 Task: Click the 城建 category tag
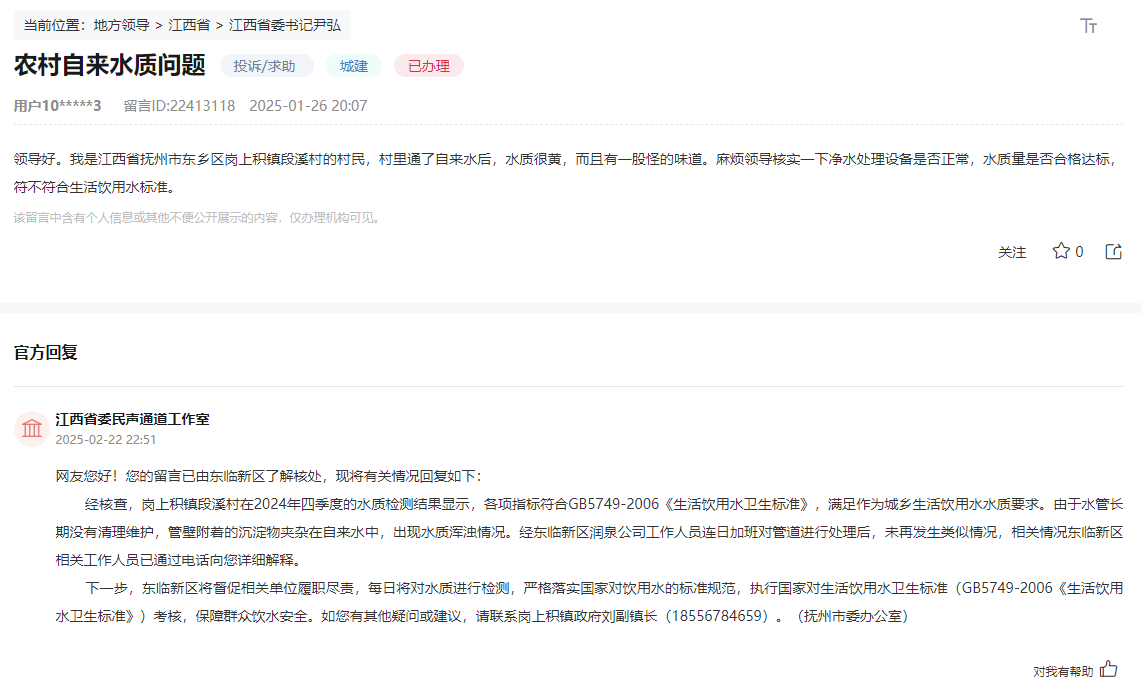pos(354,66)
